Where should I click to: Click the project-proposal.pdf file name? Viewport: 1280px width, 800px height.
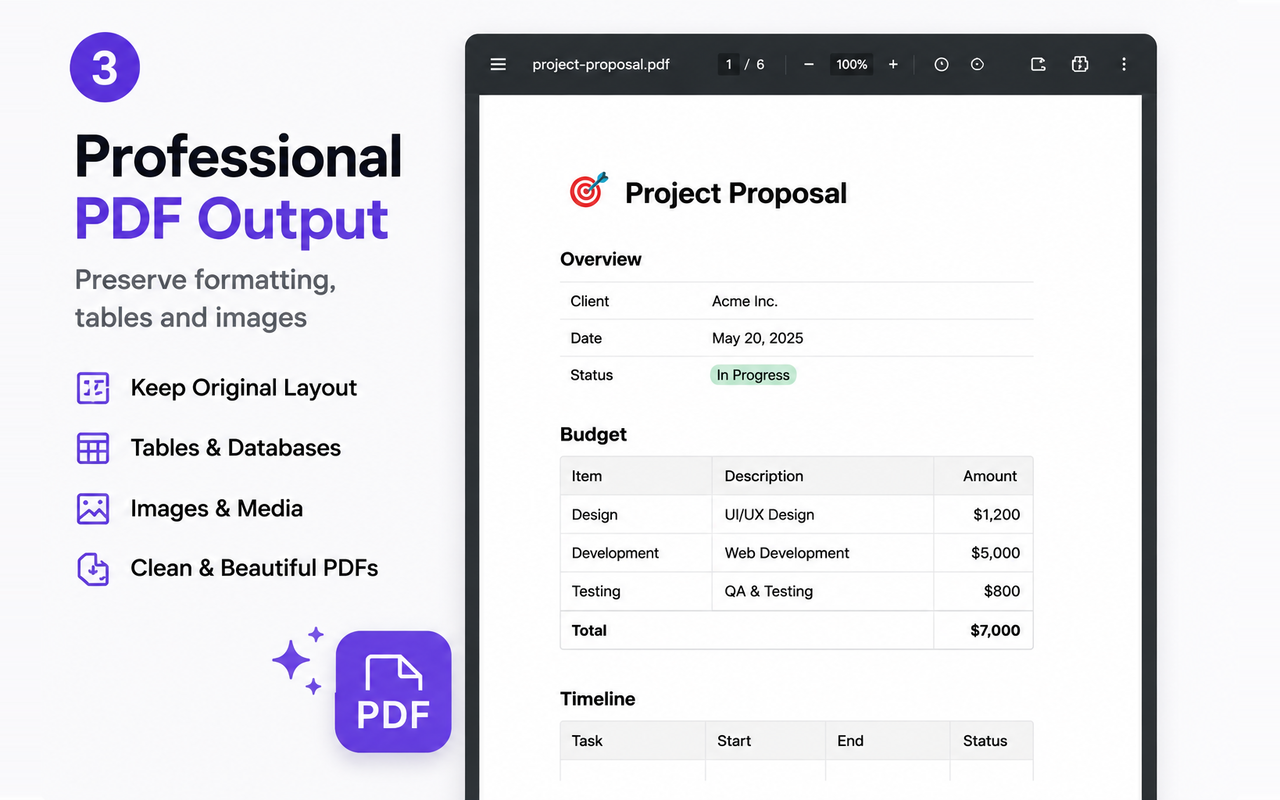[601, 64]
